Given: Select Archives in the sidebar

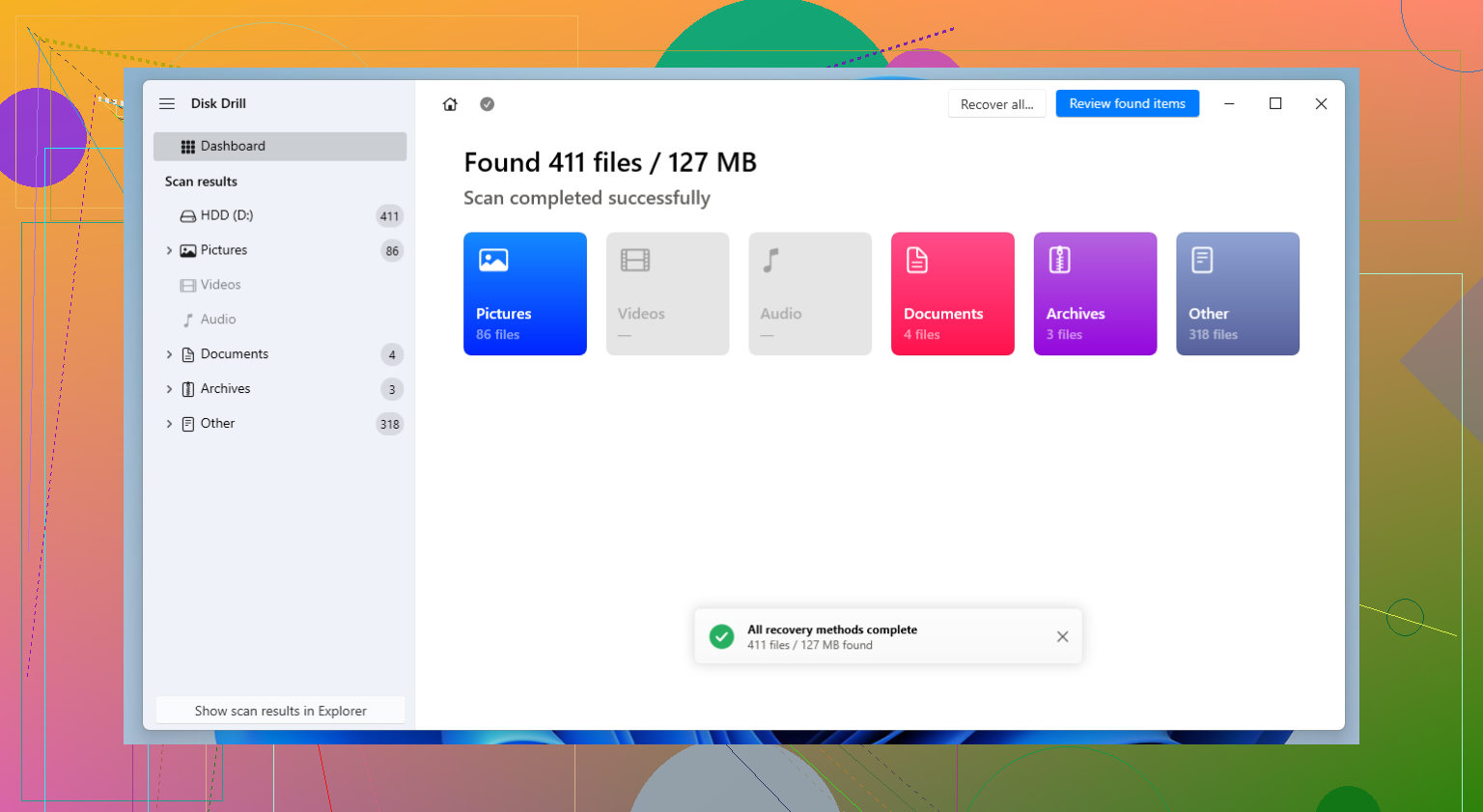Looking at the screenshot, I should pyautogui.click(x=280, y=389).
